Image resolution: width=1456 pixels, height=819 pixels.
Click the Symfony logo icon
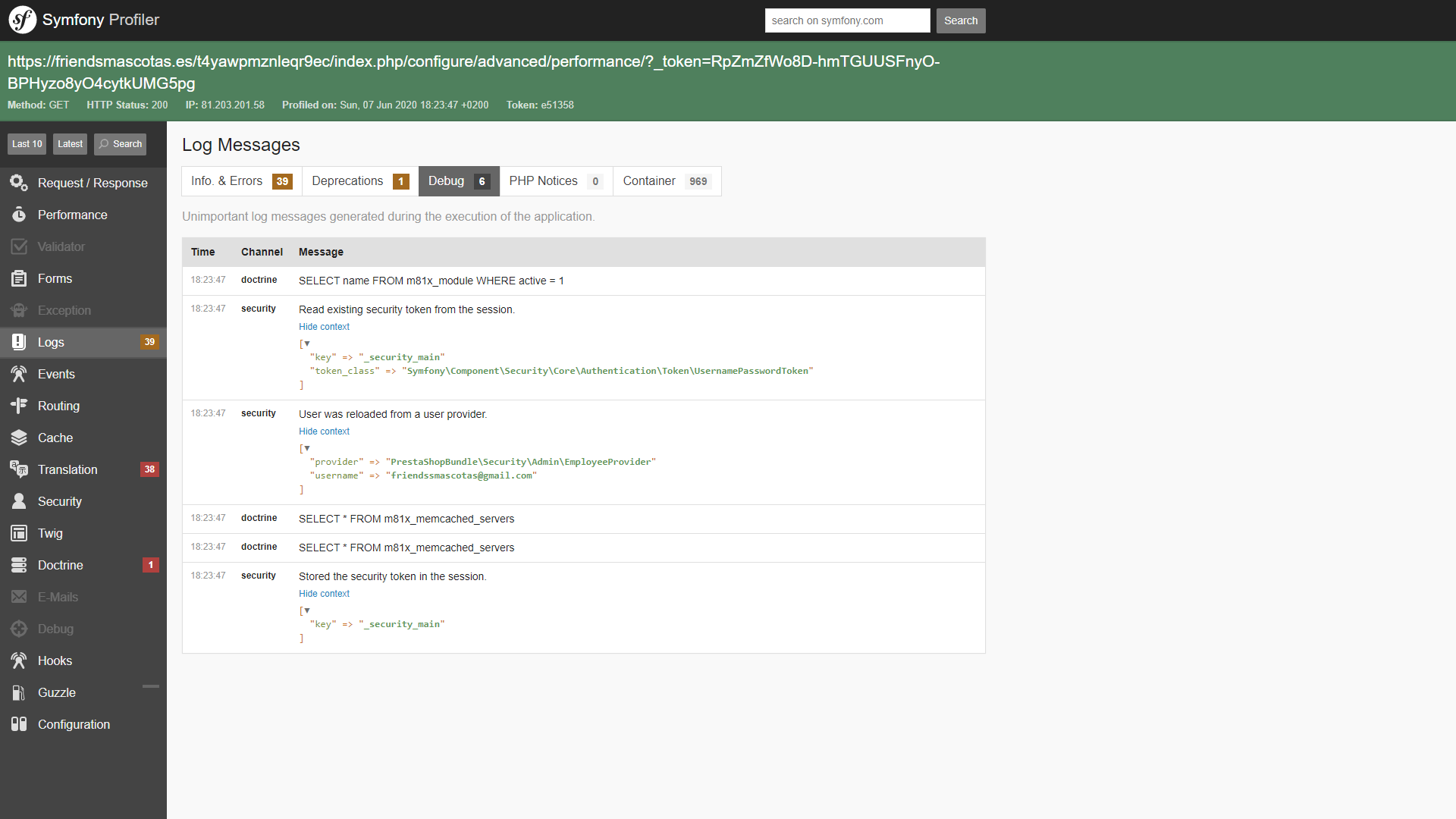22,20
